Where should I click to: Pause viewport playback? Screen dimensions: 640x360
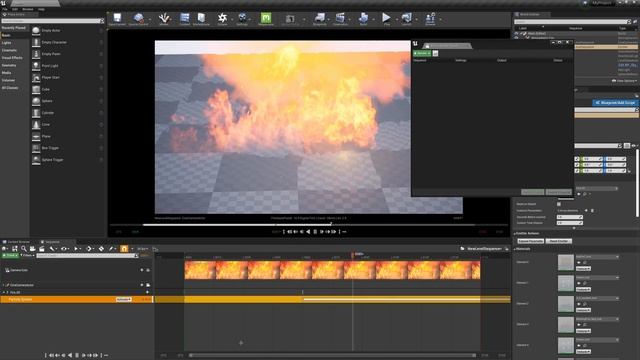point(315,232)
